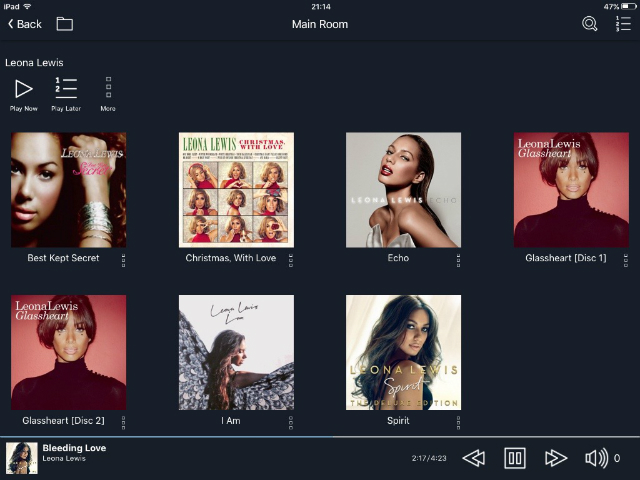Open the More options icon under Leona Lewis

click(108, 87)
